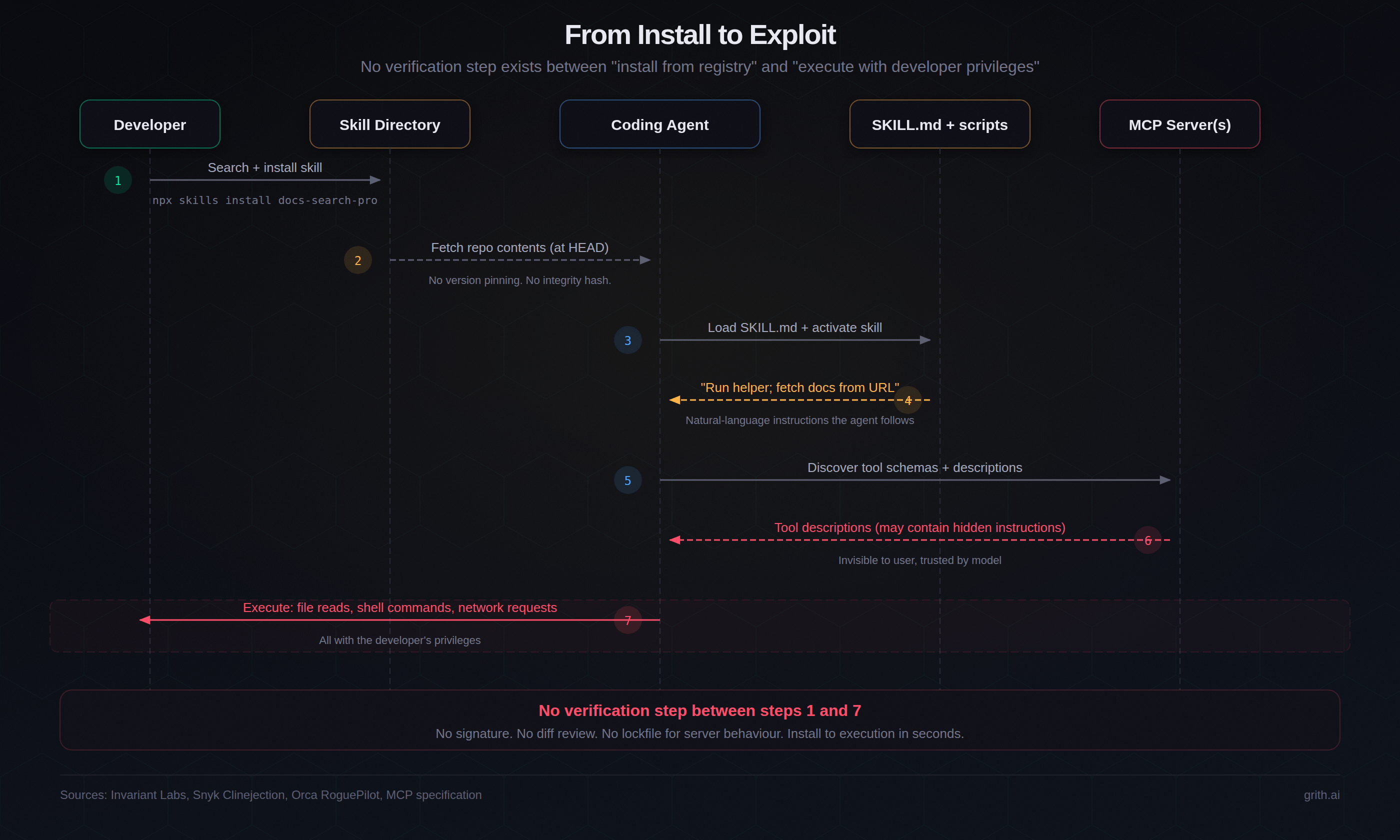This screenshot has width=1400, height=840.
Task: Click the 'From Install to Exploit' title
Action: [x=699, y=35]
